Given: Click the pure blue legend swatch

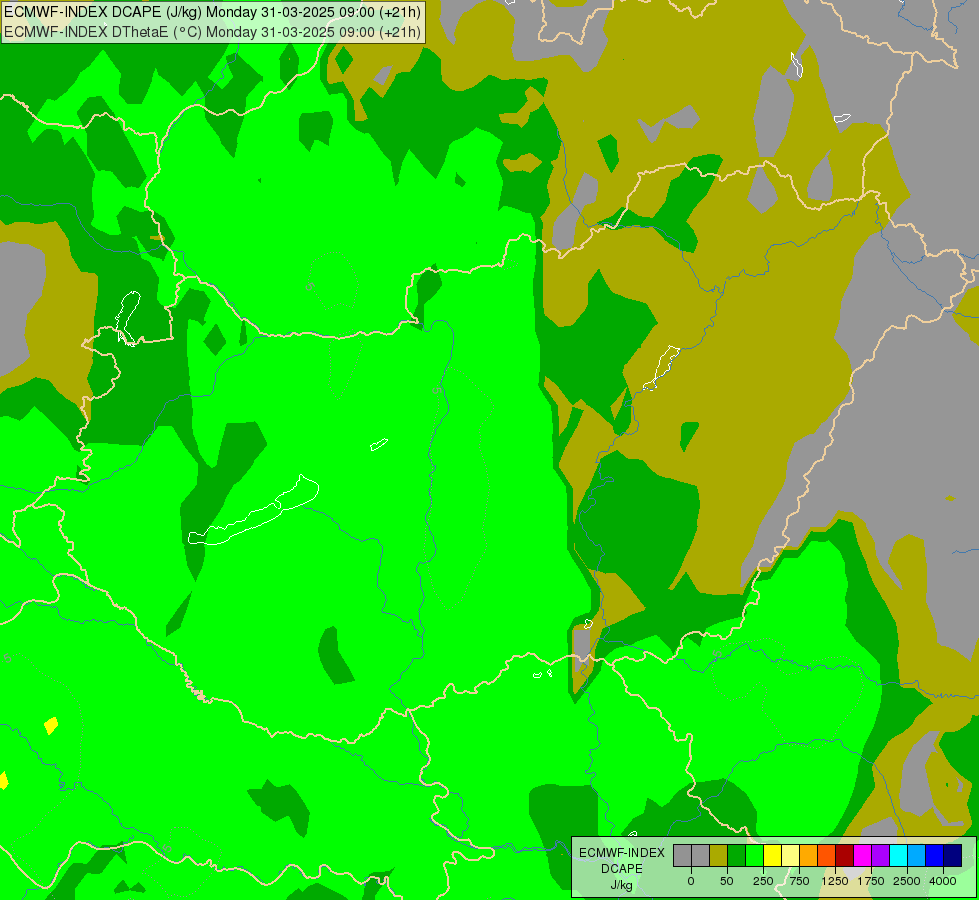Looking at the screenshot, I should point(935,856).
